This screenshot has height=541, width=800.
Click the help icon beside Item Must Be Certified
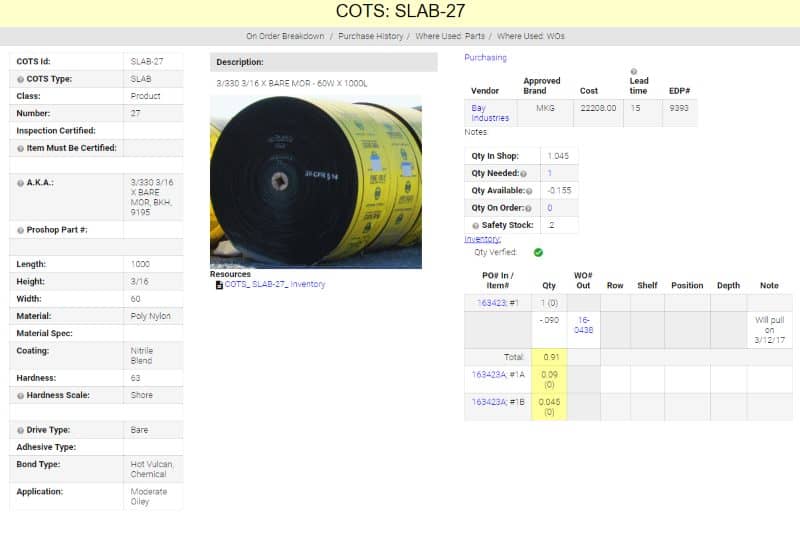(20, 149)
